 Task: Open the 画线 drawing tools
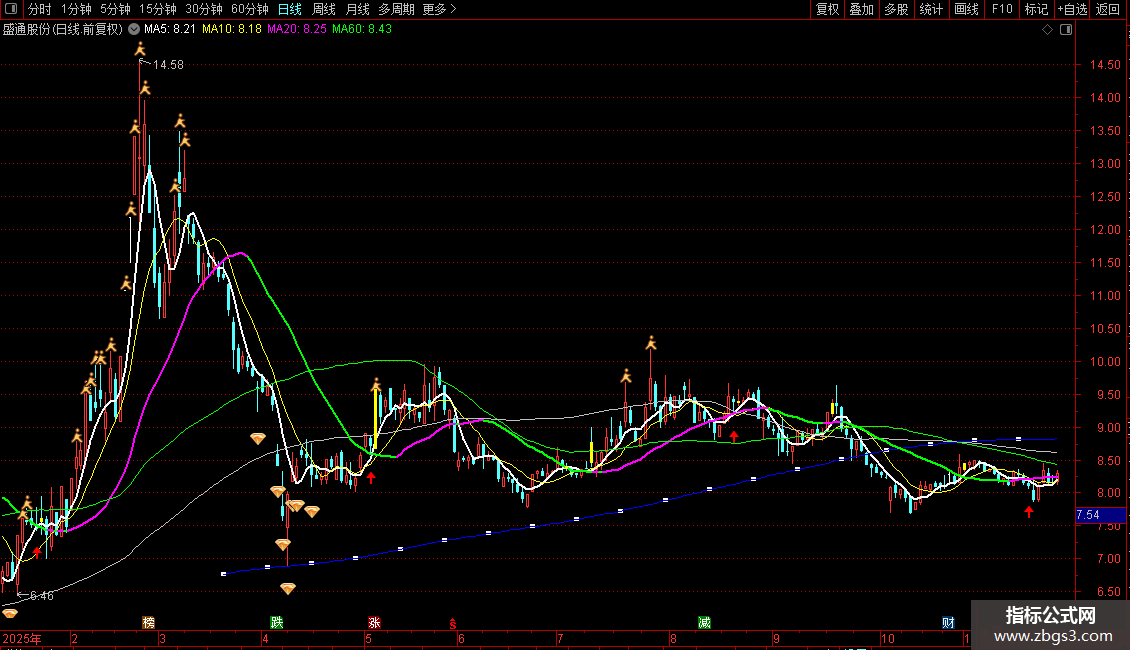[x=966, y=10]
